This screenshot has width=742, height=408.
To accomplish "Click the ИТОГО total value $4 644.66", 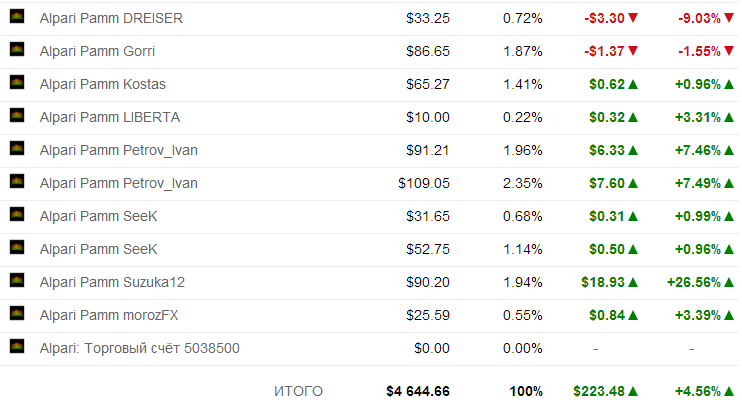I will [x=418, y=391].
